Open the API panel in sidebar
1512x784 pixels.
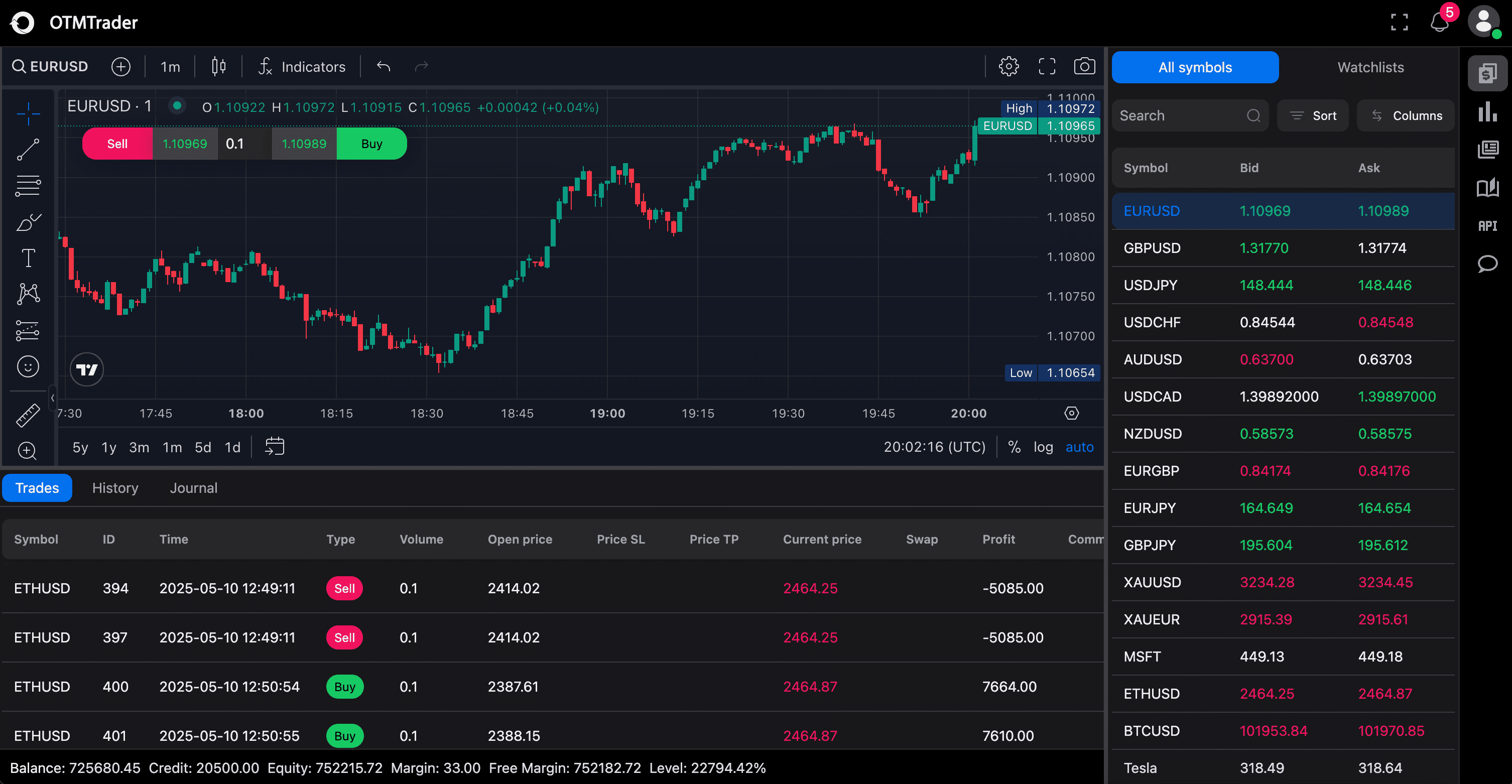(x=1487, y=226)
